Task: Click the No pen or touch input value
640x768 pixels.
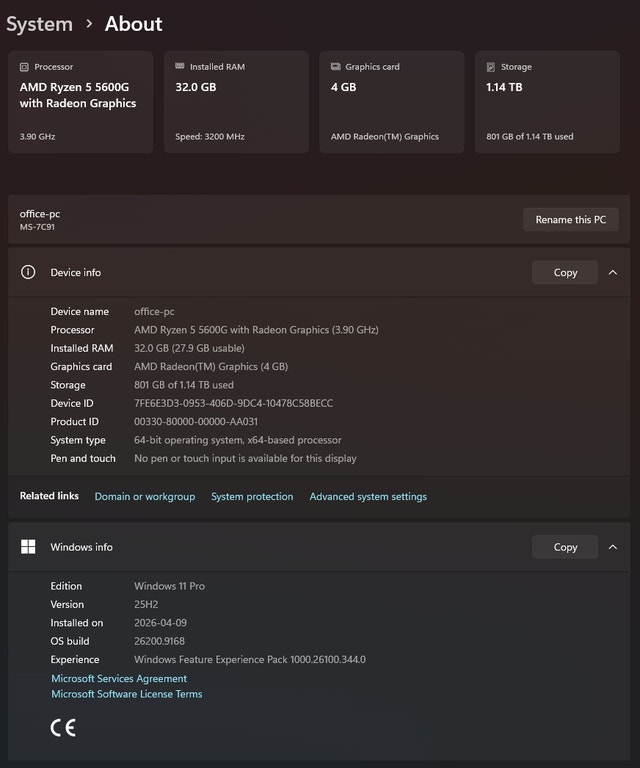Action: coord(245,458)
